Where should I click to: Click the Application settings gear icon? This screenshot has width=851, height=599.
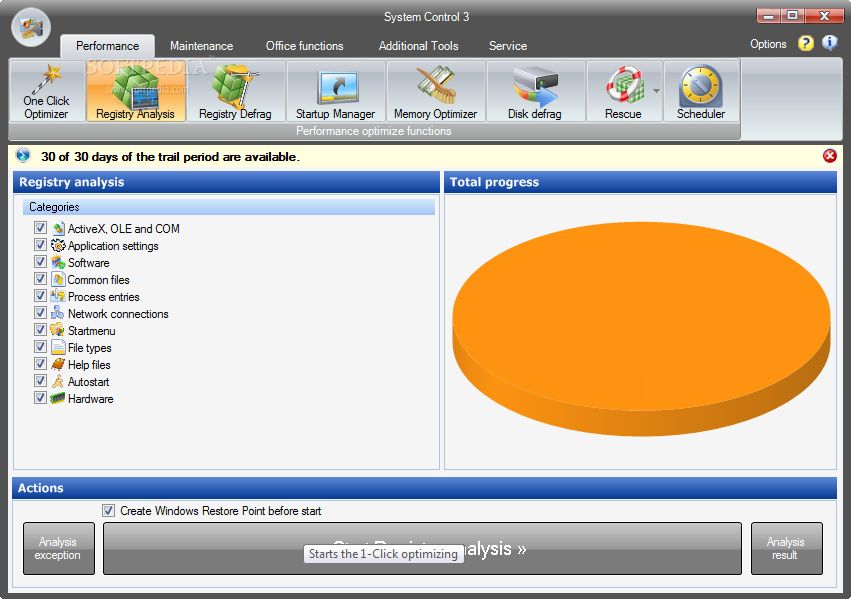(x=58, y=245)
